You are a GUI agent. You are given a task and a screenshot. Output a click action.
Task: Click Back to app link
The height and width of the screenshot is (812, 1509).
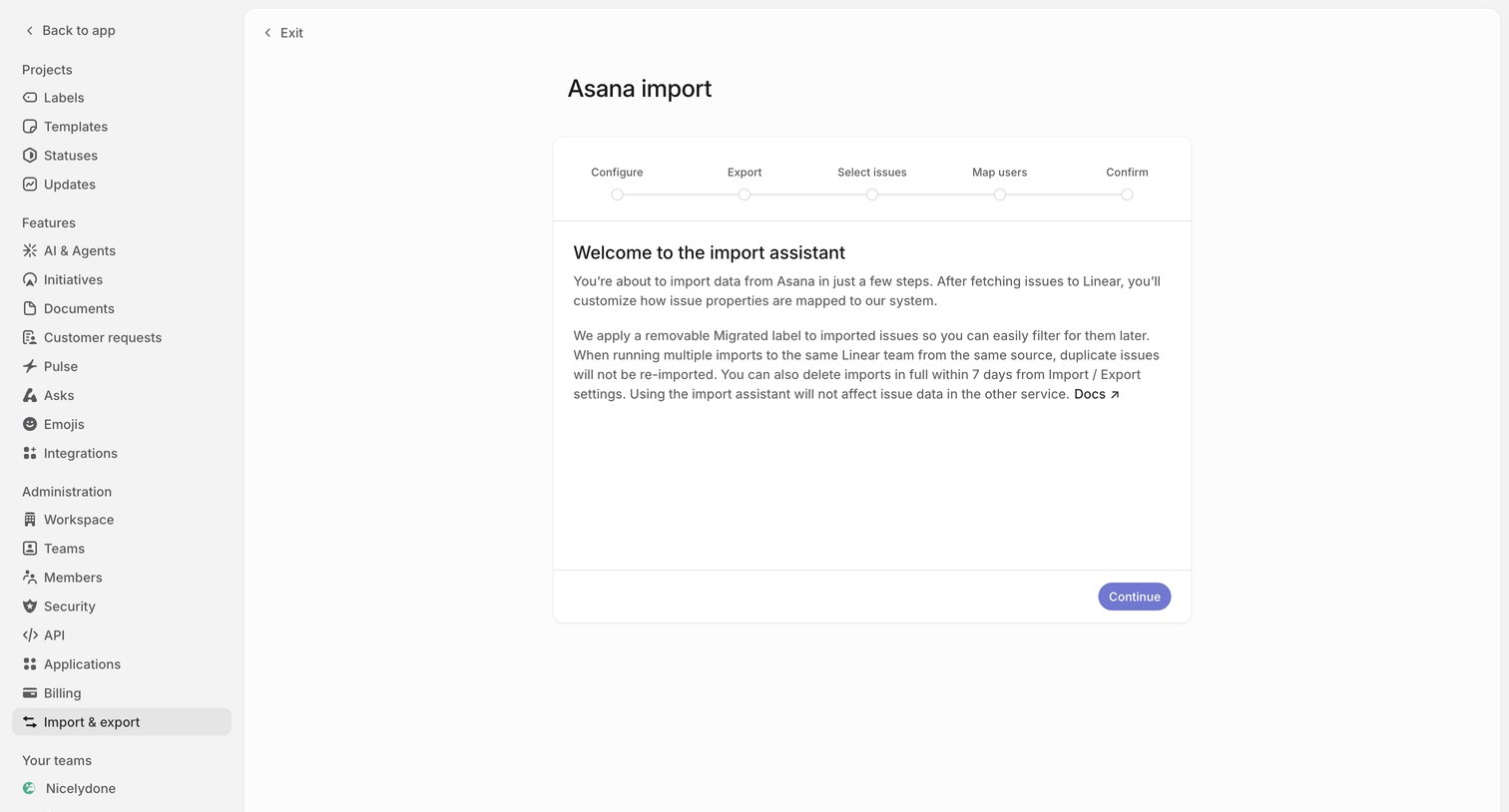pyautogui.click(x=70, y=31)
